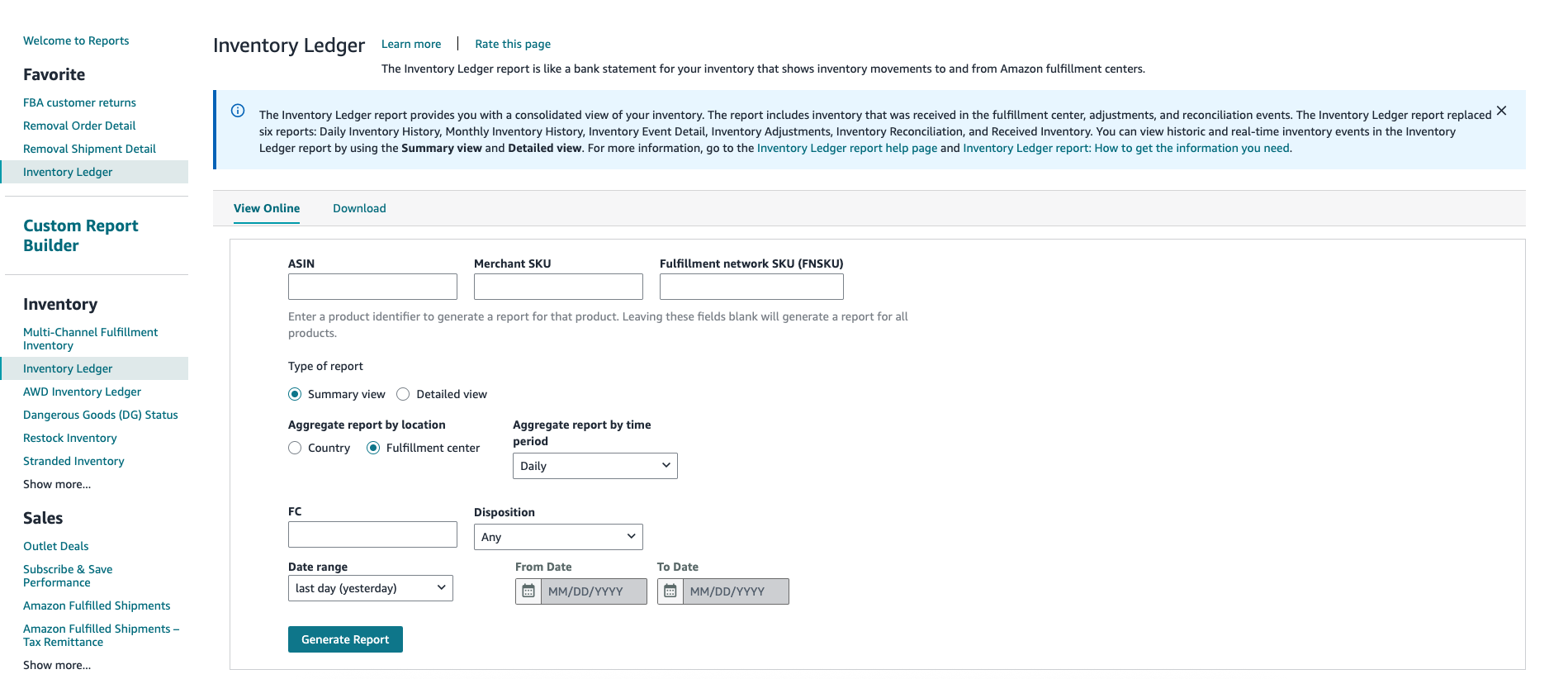The width and height of the screenshot is (1568, 679).
Task: Open Amazon Fulfilled Shipments report
Action: [x=97, y=605]
